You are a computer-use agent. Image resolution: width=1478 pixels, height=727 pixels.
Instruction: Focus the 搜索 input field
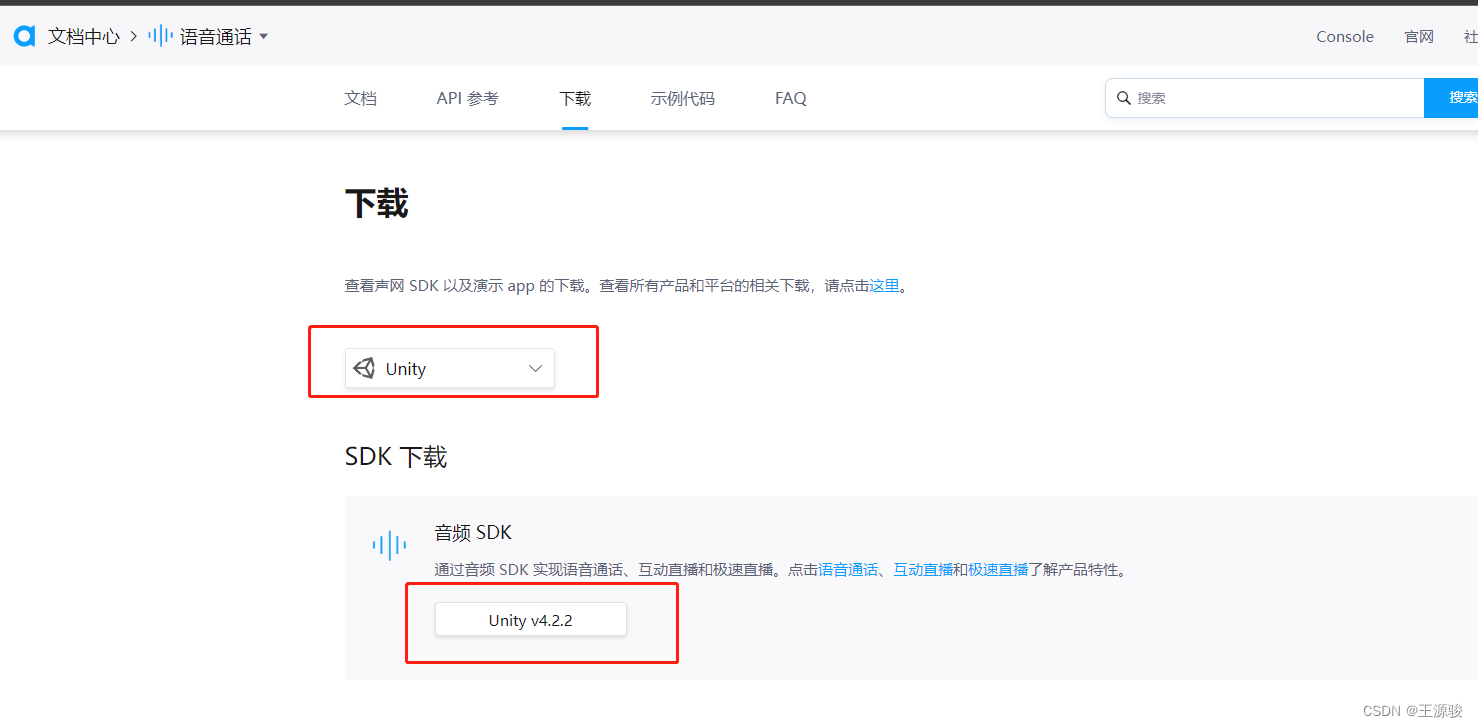tap(1265, 98)
